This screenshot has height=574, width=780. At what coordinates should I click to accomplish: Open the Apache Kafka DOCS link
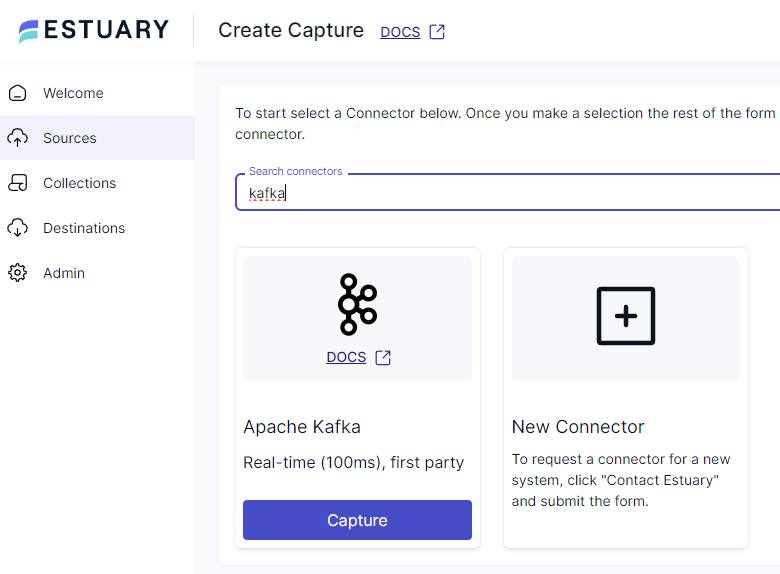(346, 358)
